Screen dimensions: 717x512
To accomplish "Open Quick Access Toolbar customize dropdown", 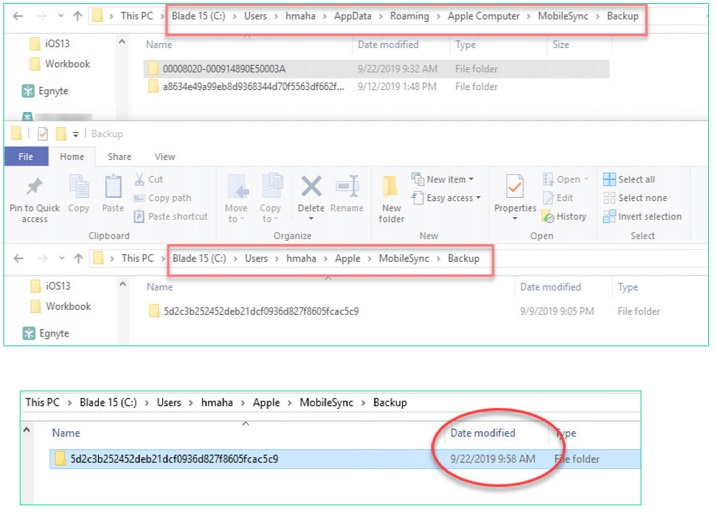I will click(x=75, y=134).
